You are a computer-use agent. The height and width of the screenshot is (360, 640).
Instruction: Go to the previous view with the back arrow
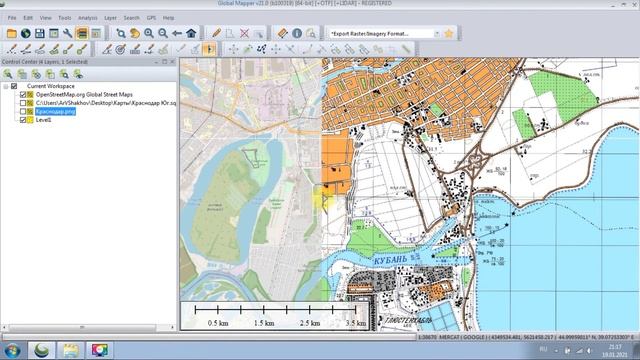[177, 33]
